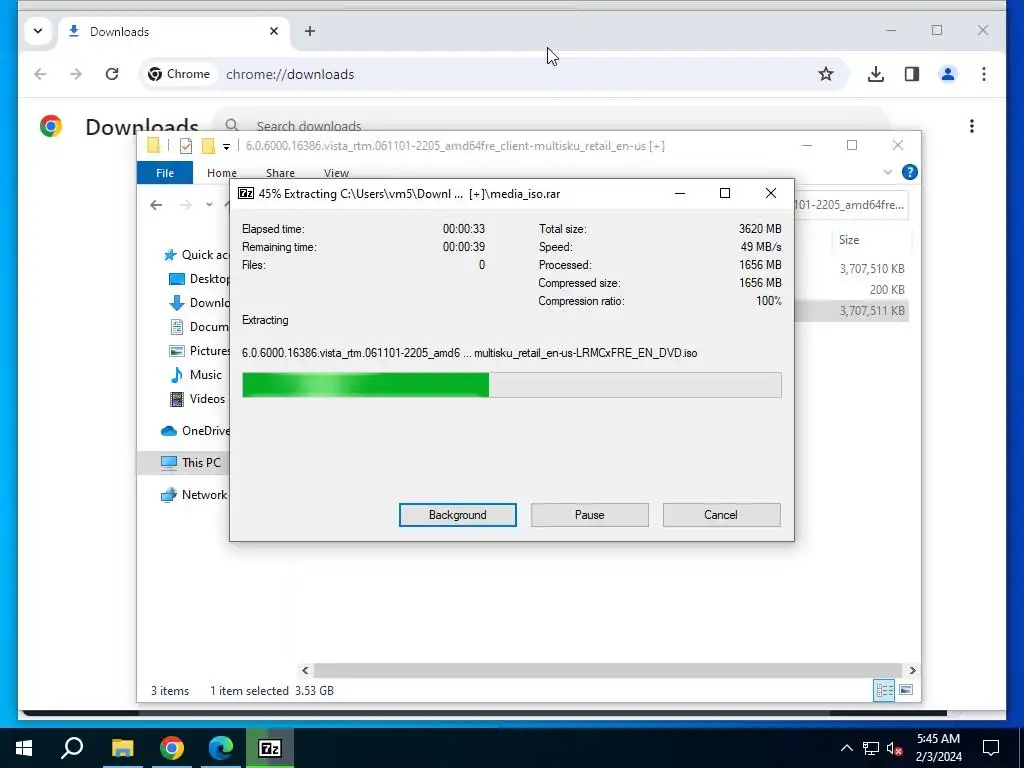Open muted volume tray icon

(x=894, y=748)
